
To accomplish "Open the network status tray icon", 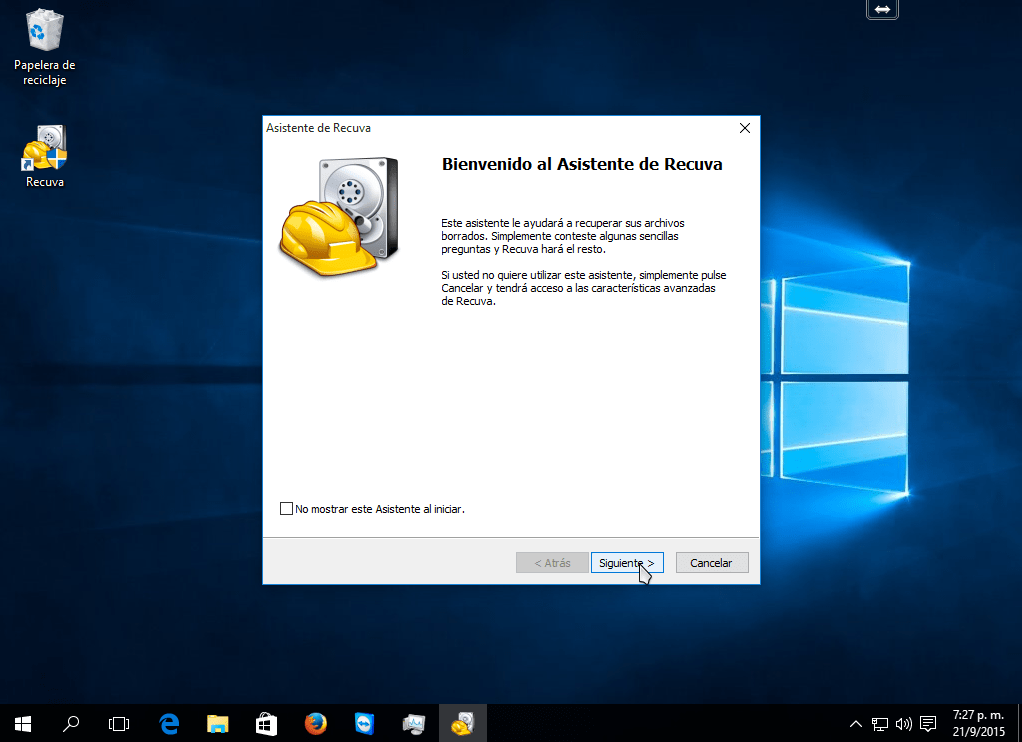I will 880,724.
